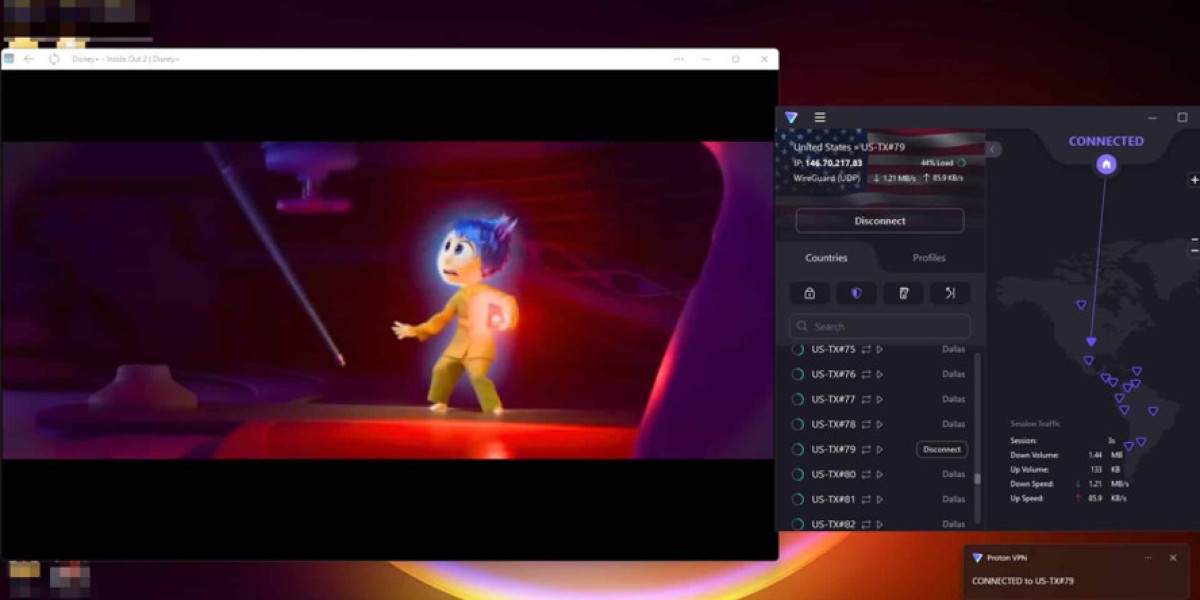Click the P2P arrows icon for US-TX#76
Screen dimensions: 1200x600
tap(866, 374)
